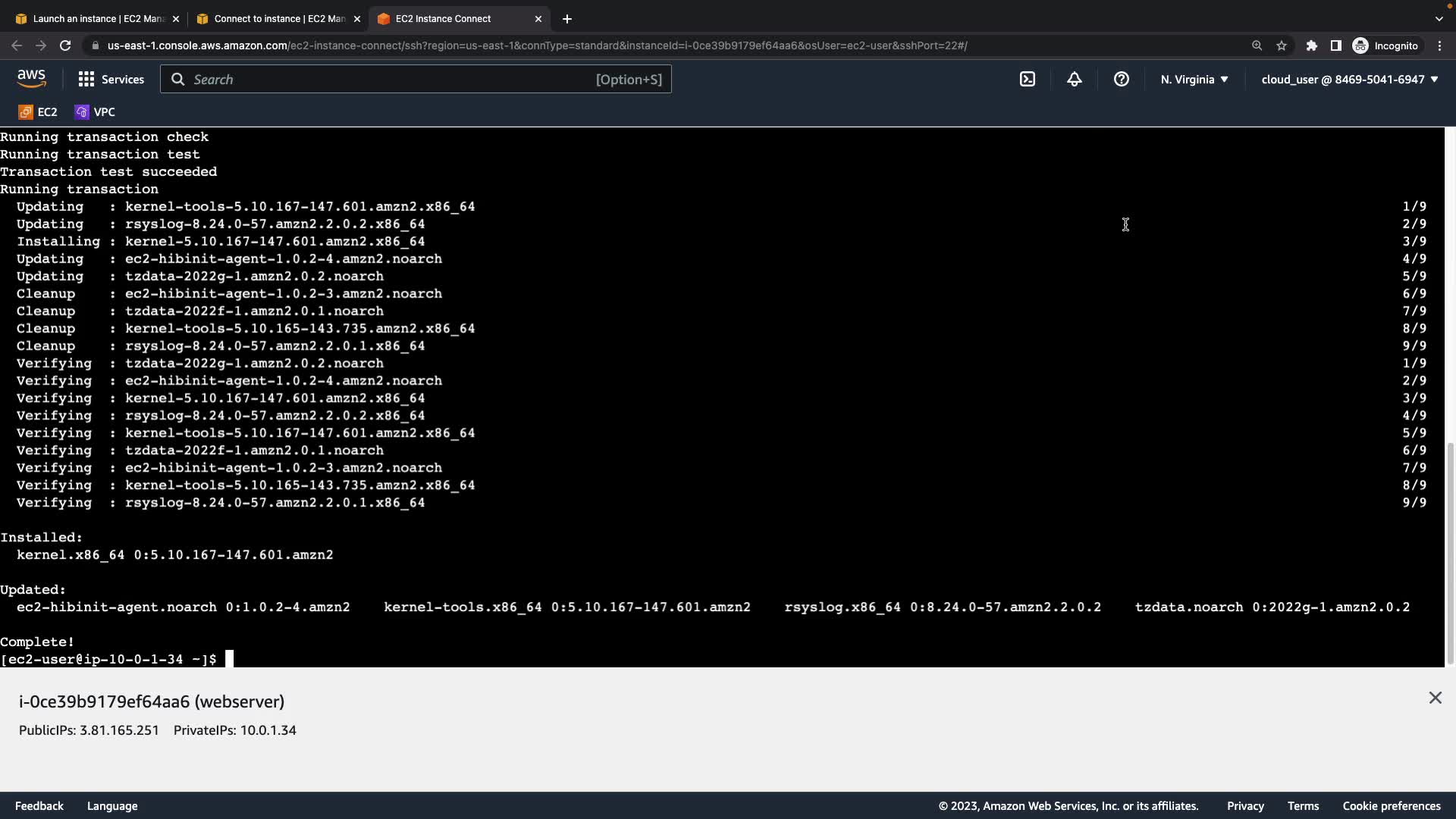This screenshot has width=1456, height=819.
Task: Open the help question mark icon
Action: tap(1122, 79)
